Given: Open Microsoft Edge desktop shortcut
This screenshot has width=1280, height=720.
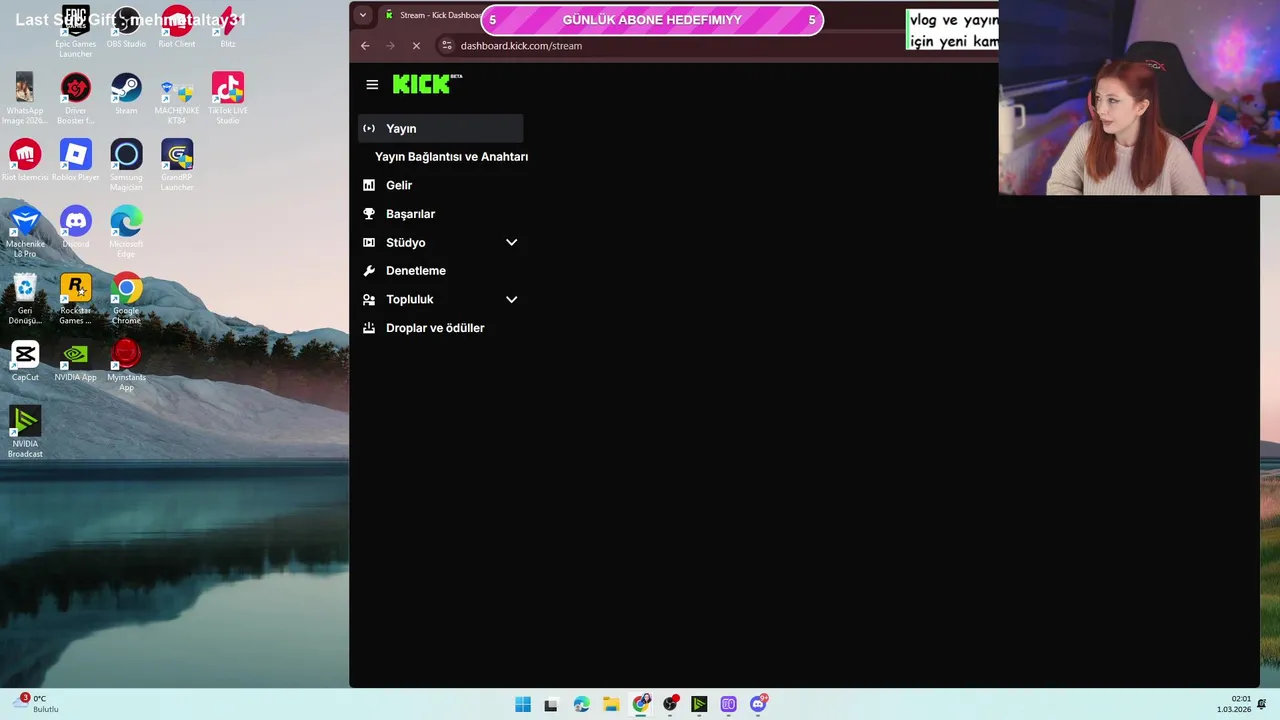Looking at the screenshot, I should 126,232.
